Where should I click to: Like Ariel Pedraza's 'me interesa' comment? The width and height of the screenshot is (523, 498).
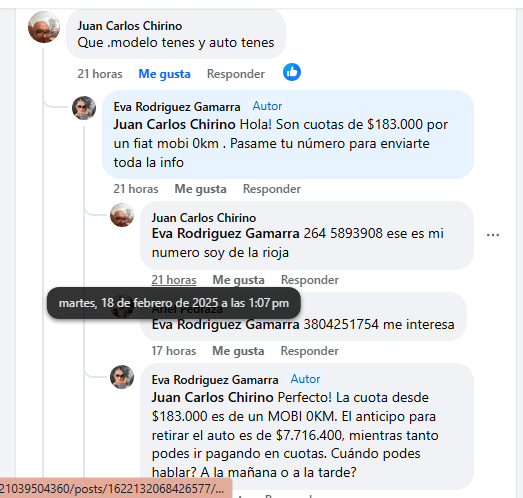point(238,351)
